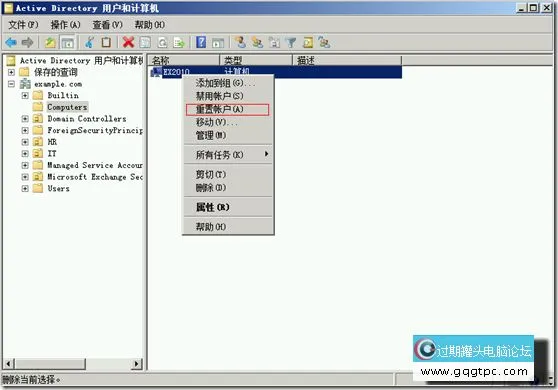
Task: Open 所有任务(K) submenu
Action: 228,155
